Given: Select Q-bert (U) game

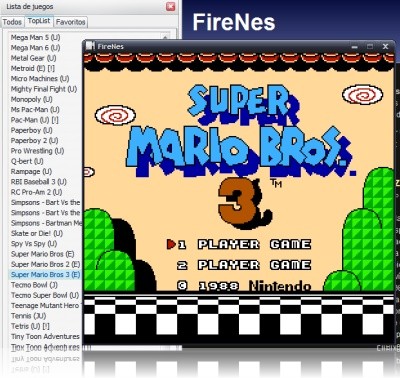Looking at the screenshot, I should (27, 161).
